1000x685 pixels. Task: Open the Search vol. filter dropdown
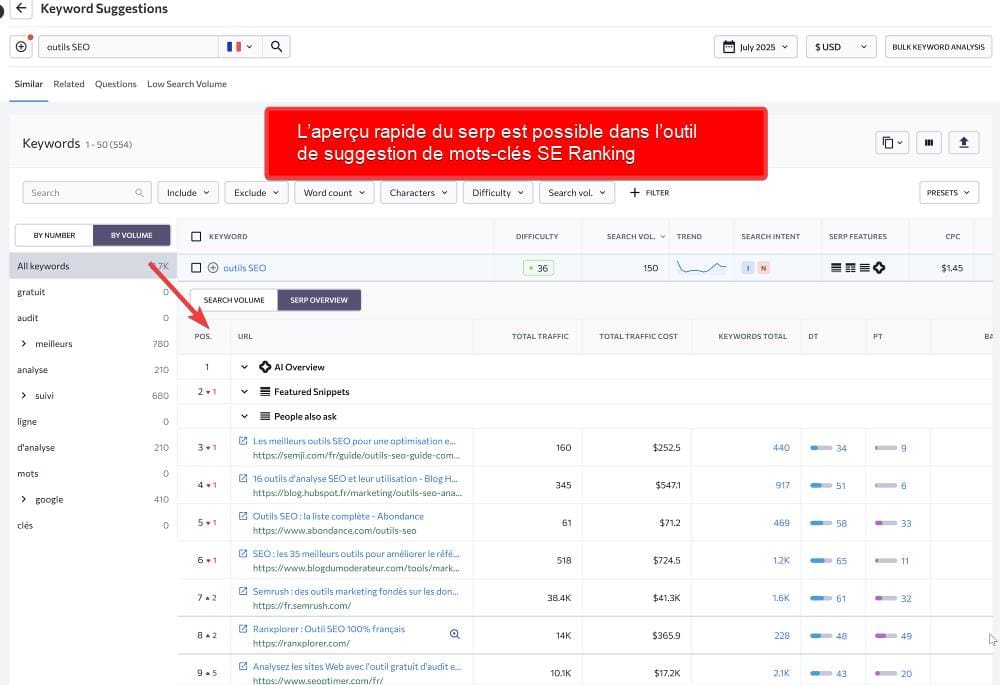[x=577, y=193]
